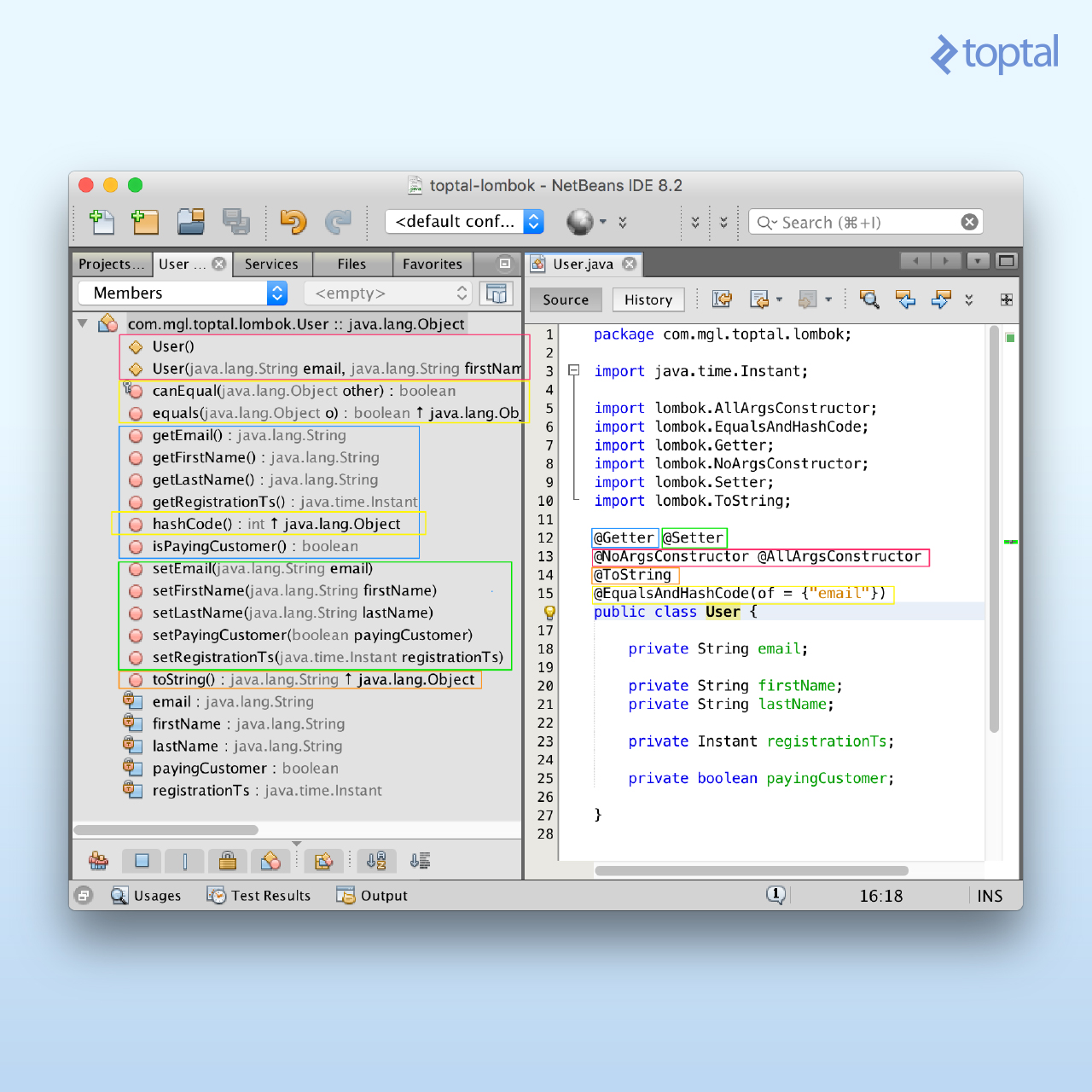This screenshot has width=1092, height=1092.
Task: Toggle Show Inherited Members filter
Action: click(99, 861)
